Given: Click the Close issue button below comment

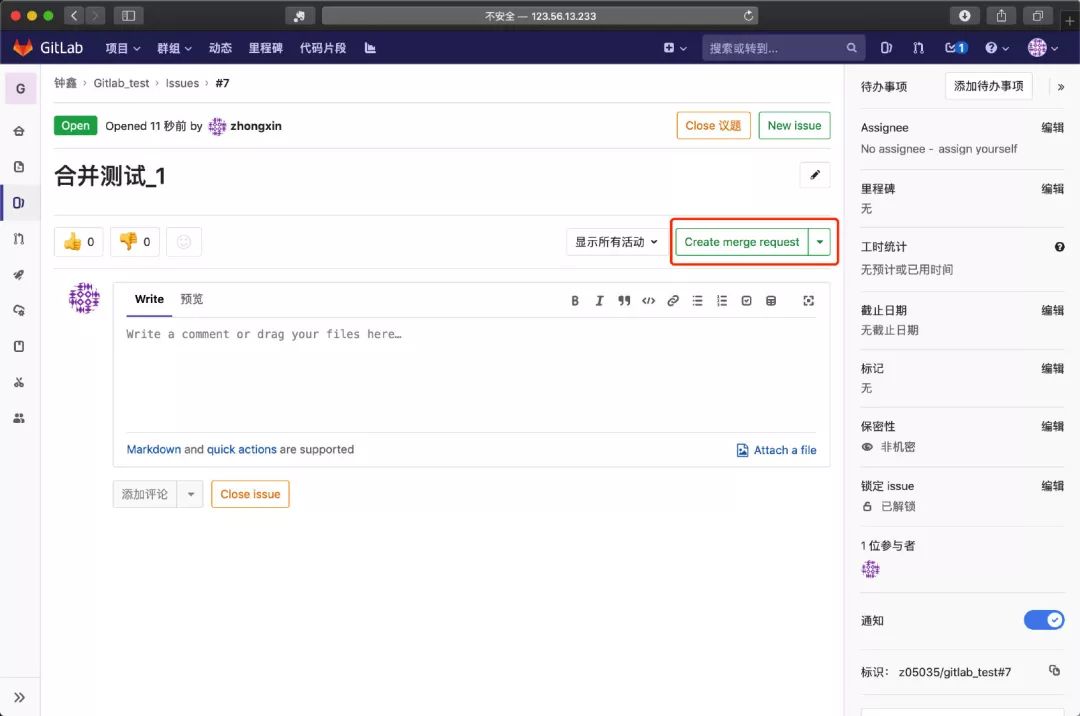Looking at the screenshot, I should tap(250, 494).
